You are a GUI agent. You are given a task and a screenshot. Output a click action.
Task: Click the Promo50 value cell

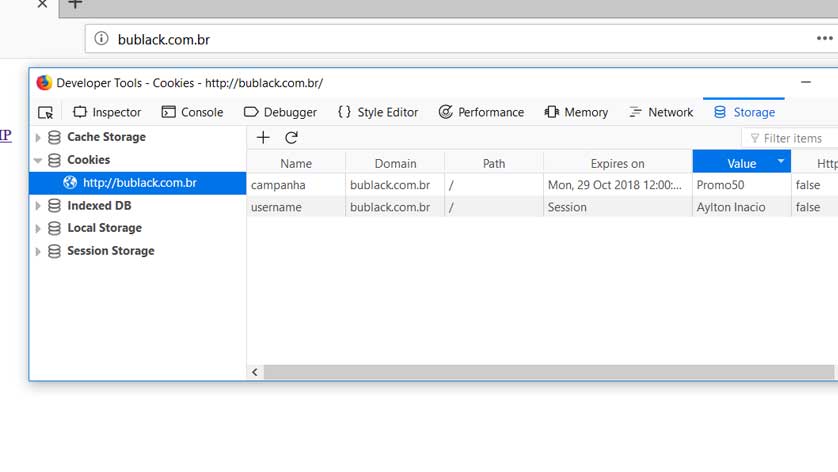coord(742,185)
